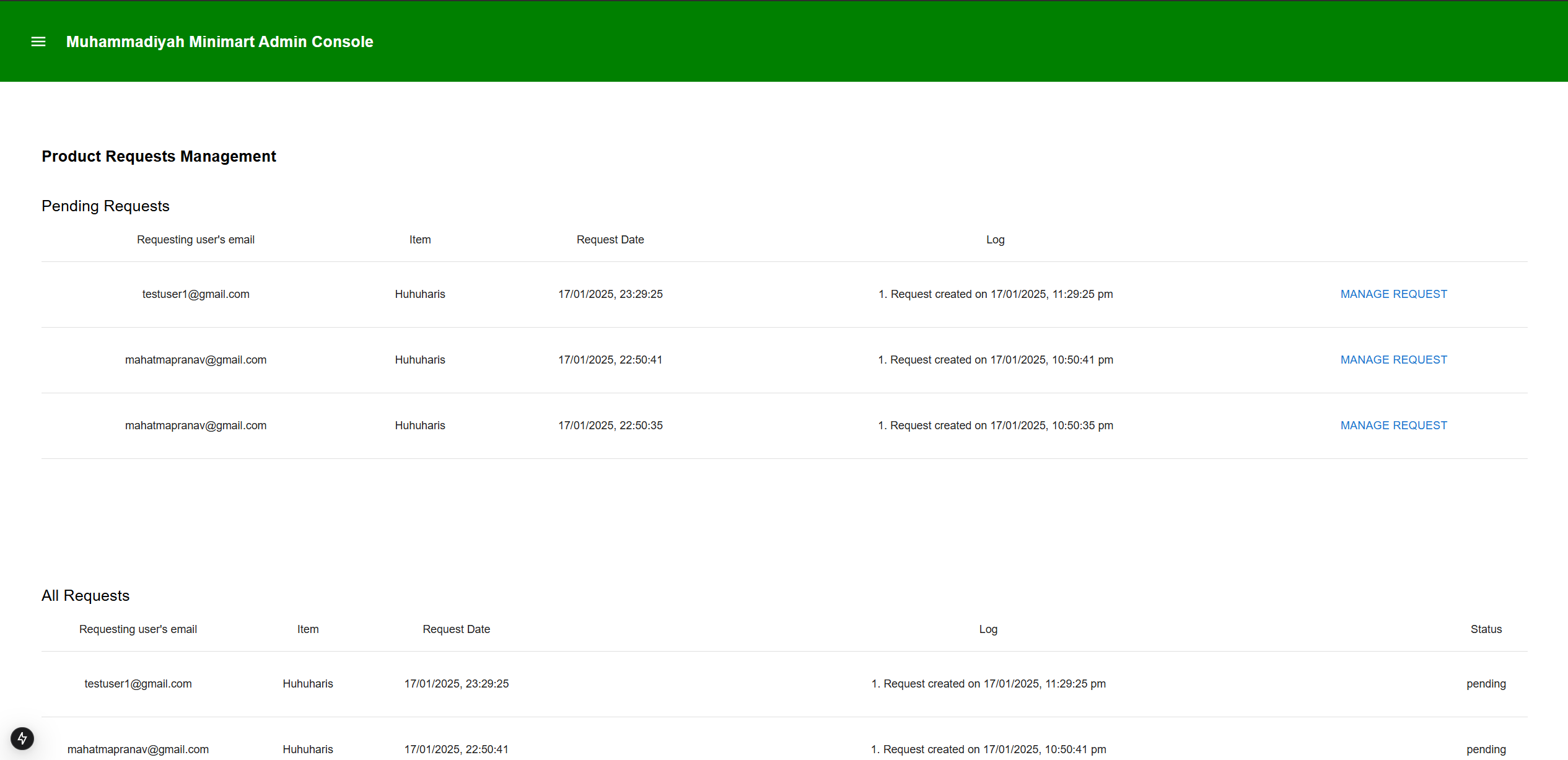The height and width of the screenshot is (760, 1568).
Task: Manage mahatmapranav request from 22:50:35
Action: [1393, 426]
